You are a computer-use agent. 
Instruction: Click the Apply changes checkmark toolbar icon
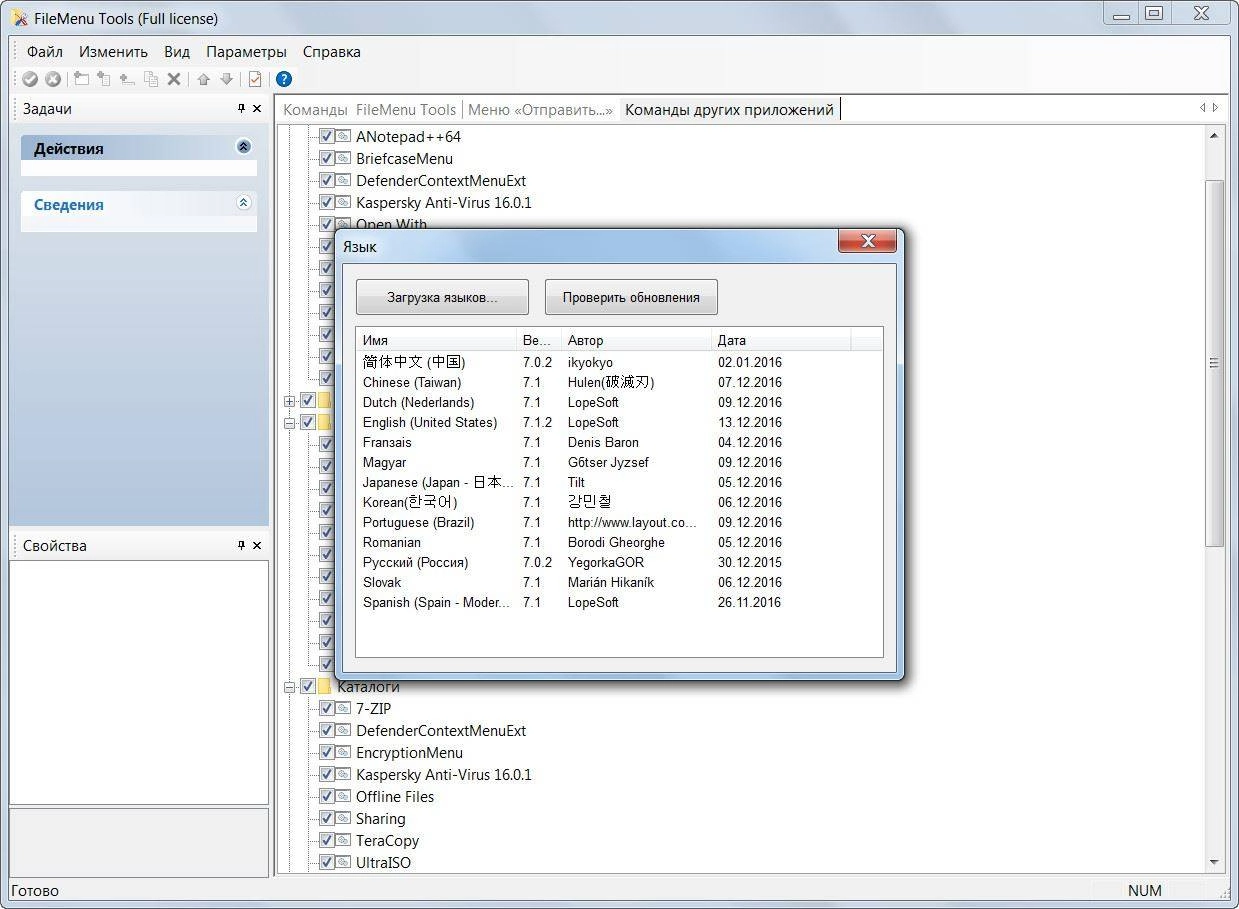[30, 79]
